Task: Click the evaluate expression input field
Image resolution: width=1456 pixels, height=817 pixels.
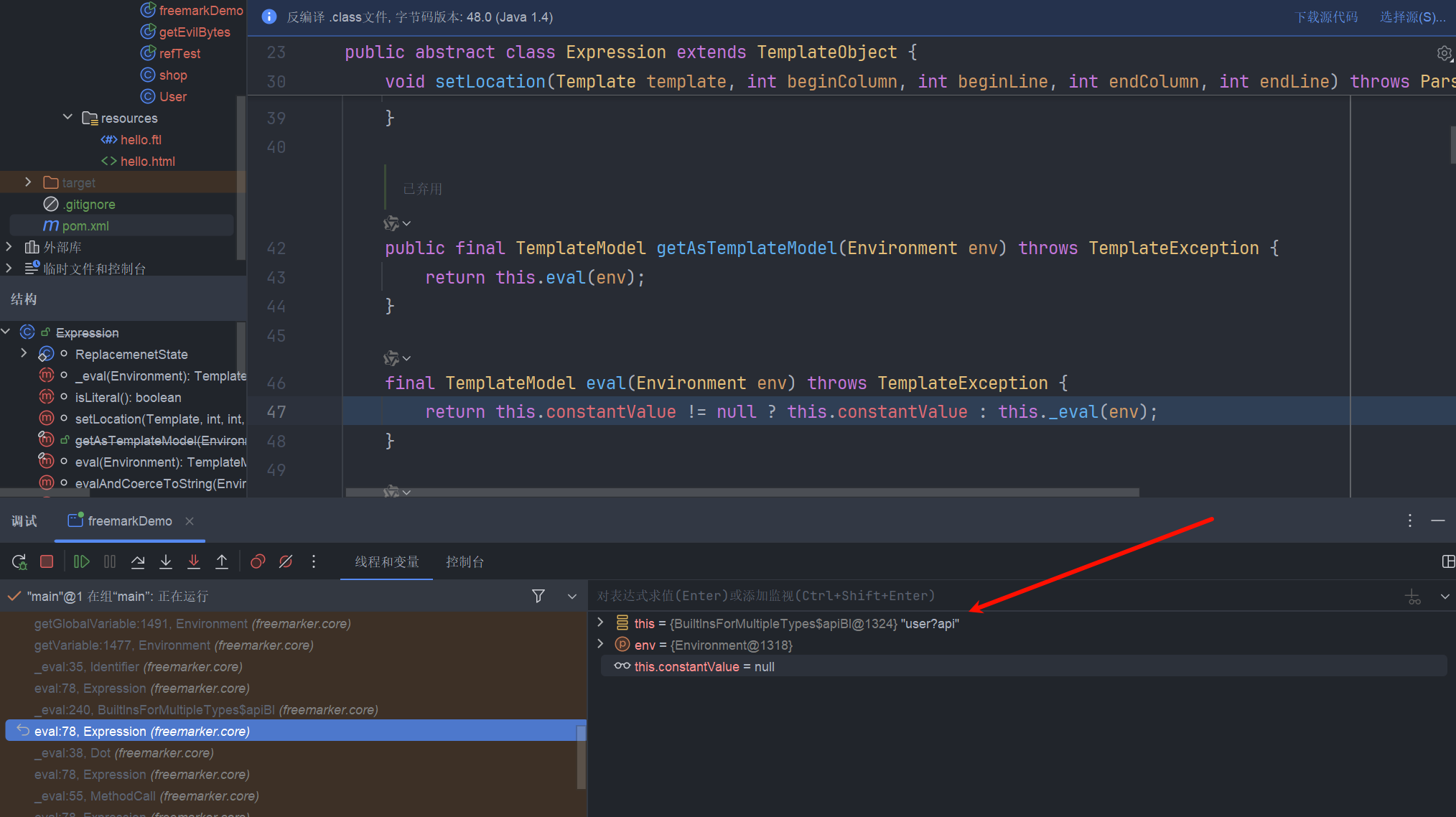Action: 991,596
